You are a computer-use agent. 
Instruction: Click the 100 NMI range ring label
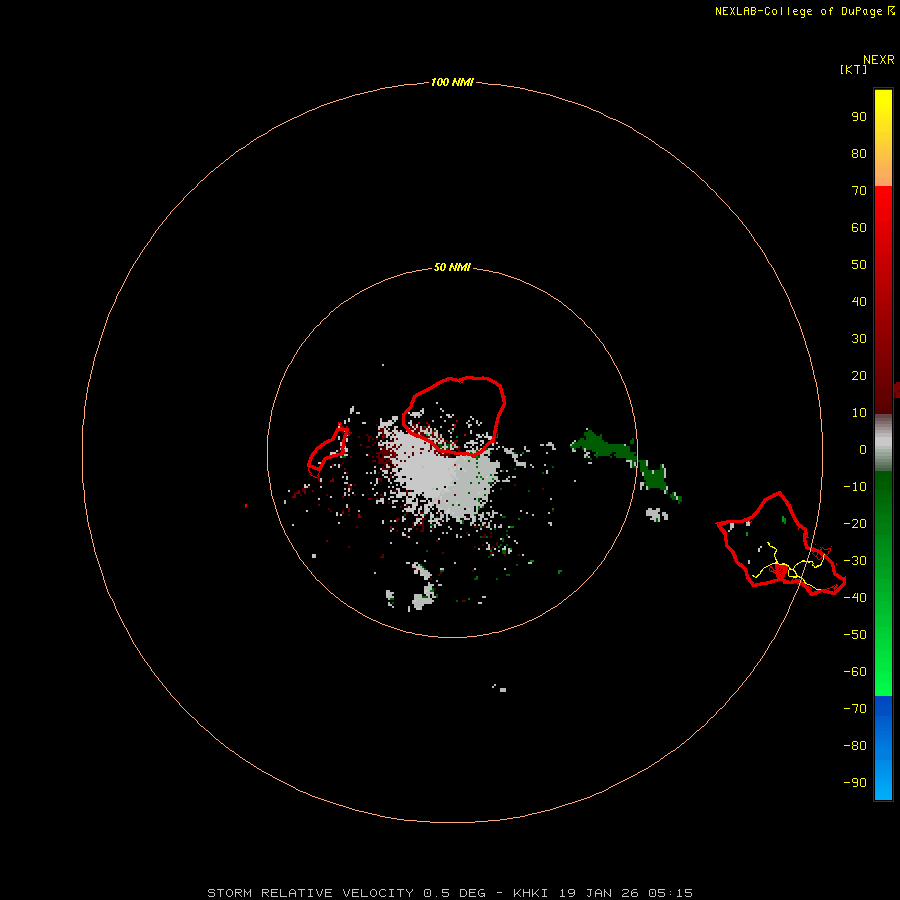452,82
